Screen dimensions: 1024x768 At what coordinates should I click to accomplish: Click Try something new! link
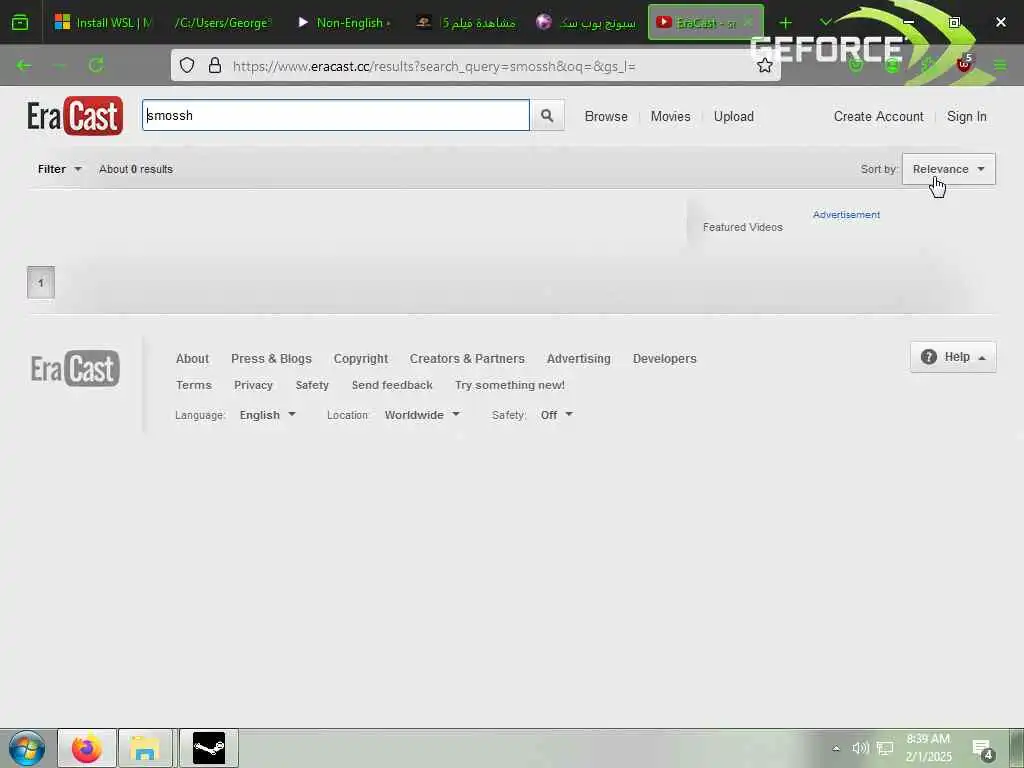509,385
